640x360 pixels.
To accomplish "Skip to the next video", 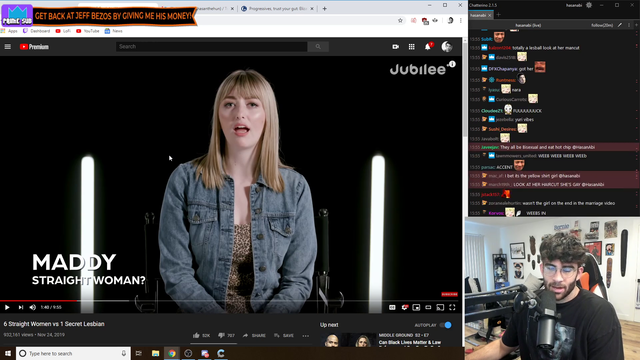I will [20, 307].
